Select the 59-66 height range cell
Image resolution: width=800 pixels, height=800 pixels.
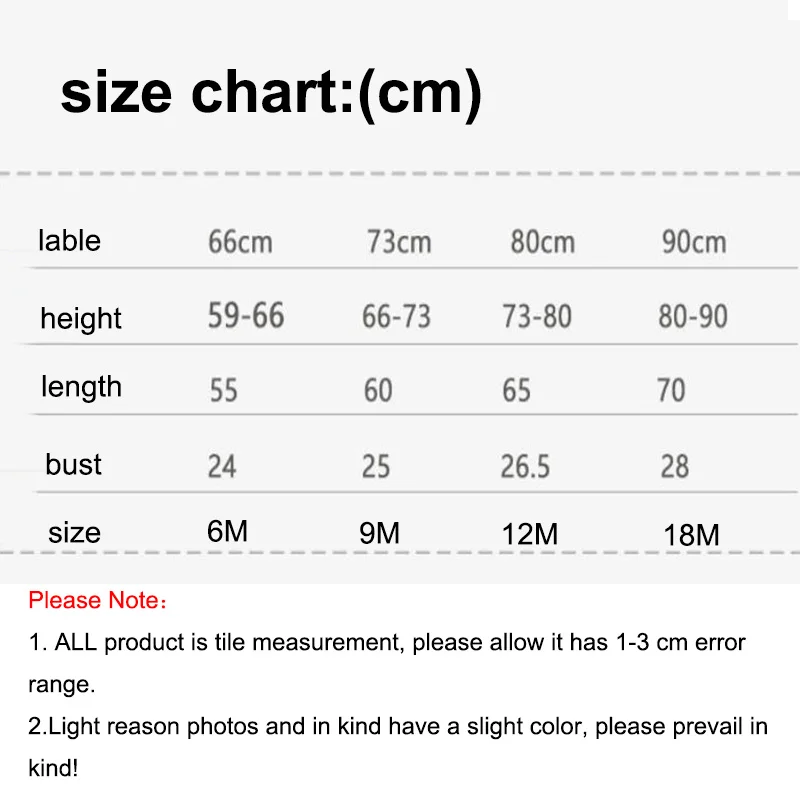point(246,317)
